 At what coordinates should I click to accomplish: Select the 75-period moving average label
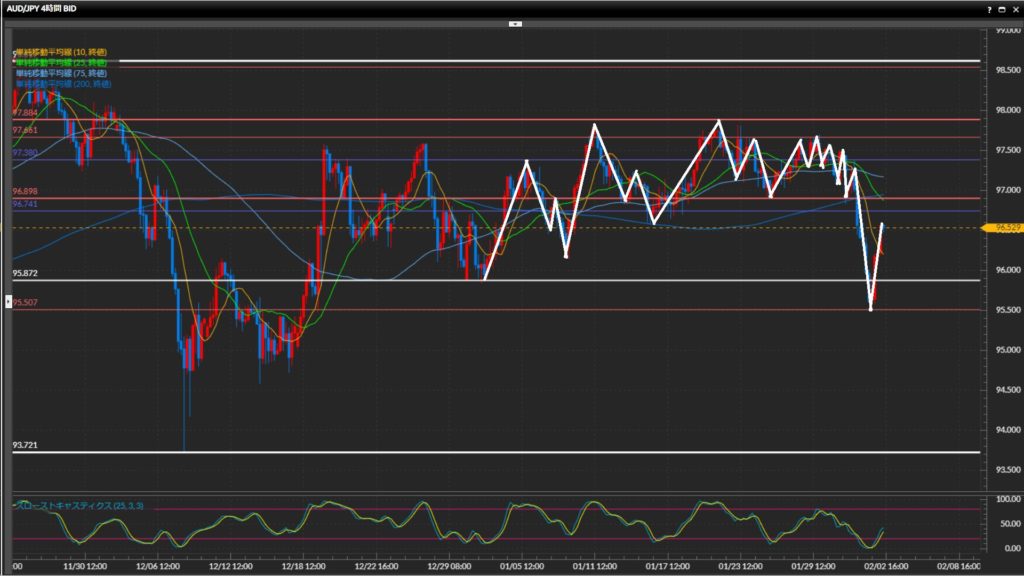click(60, 73)
